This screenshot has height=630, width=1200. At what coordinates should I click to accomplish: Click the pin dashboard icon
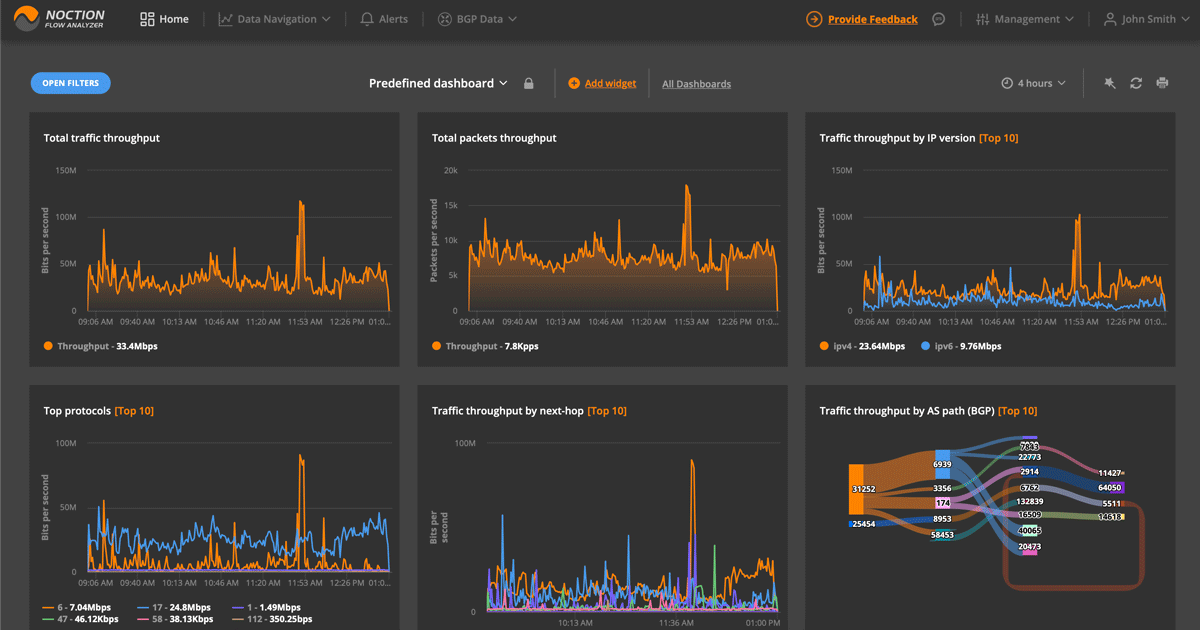coord(1109,83)
